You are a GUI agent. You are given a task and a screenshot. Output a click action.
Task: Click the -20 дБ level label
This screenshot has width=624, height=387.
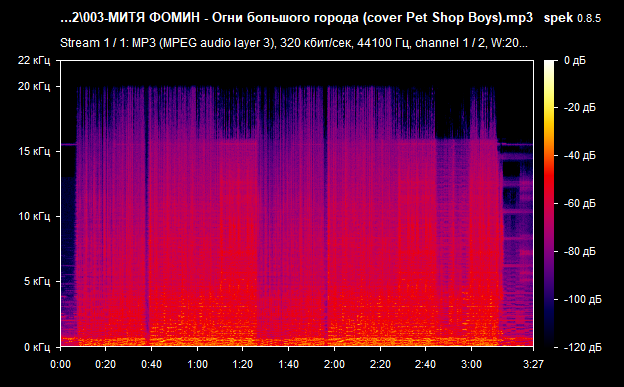click(x=580, y=108)
